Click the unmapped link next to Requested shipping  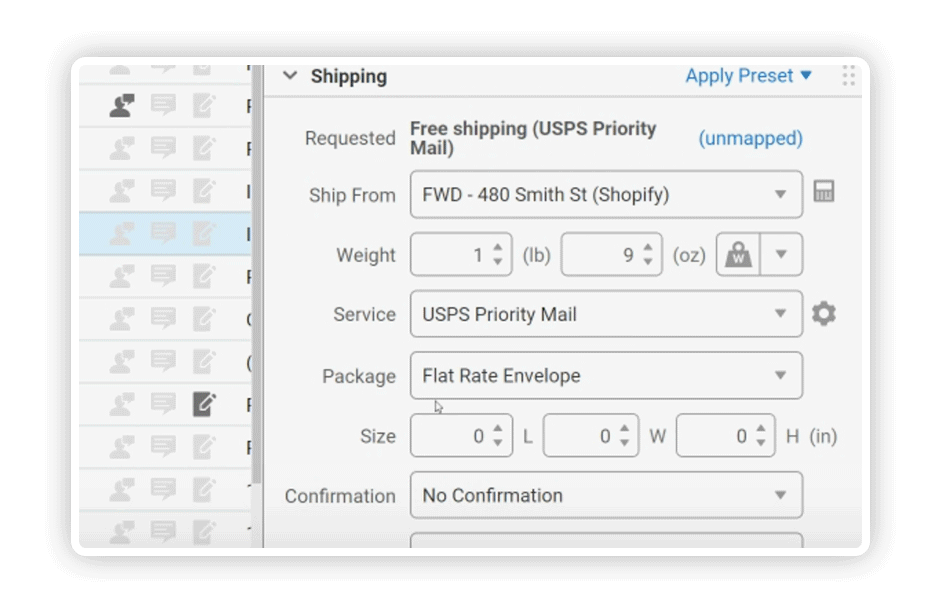point(749,138)
